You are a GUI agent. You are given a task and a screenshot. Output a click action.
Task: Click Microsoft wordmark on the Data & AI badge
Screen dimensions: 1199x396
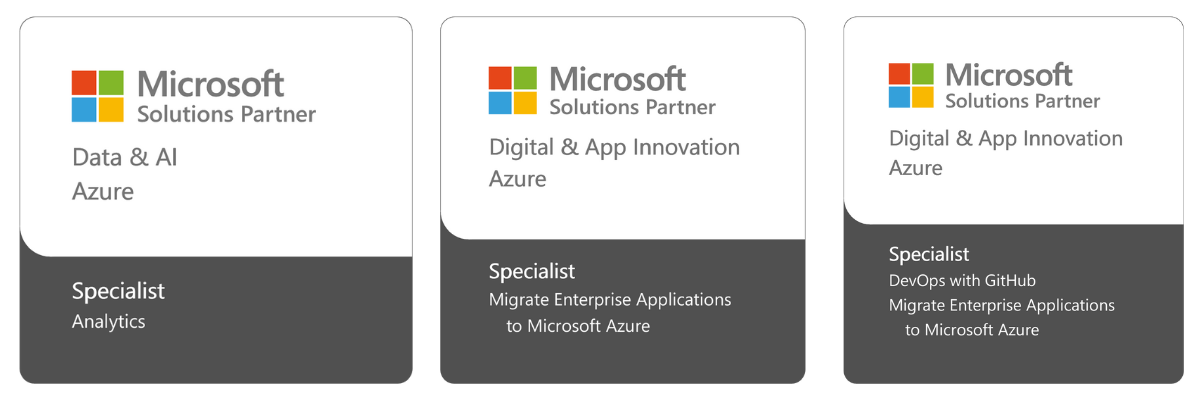coord(210,84)
